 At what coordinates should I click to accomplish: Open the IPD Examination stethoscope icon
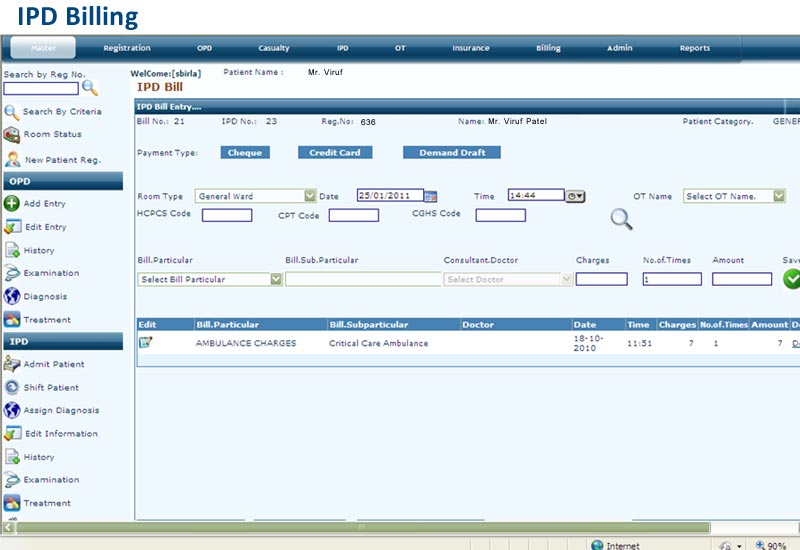click(12, 480)
